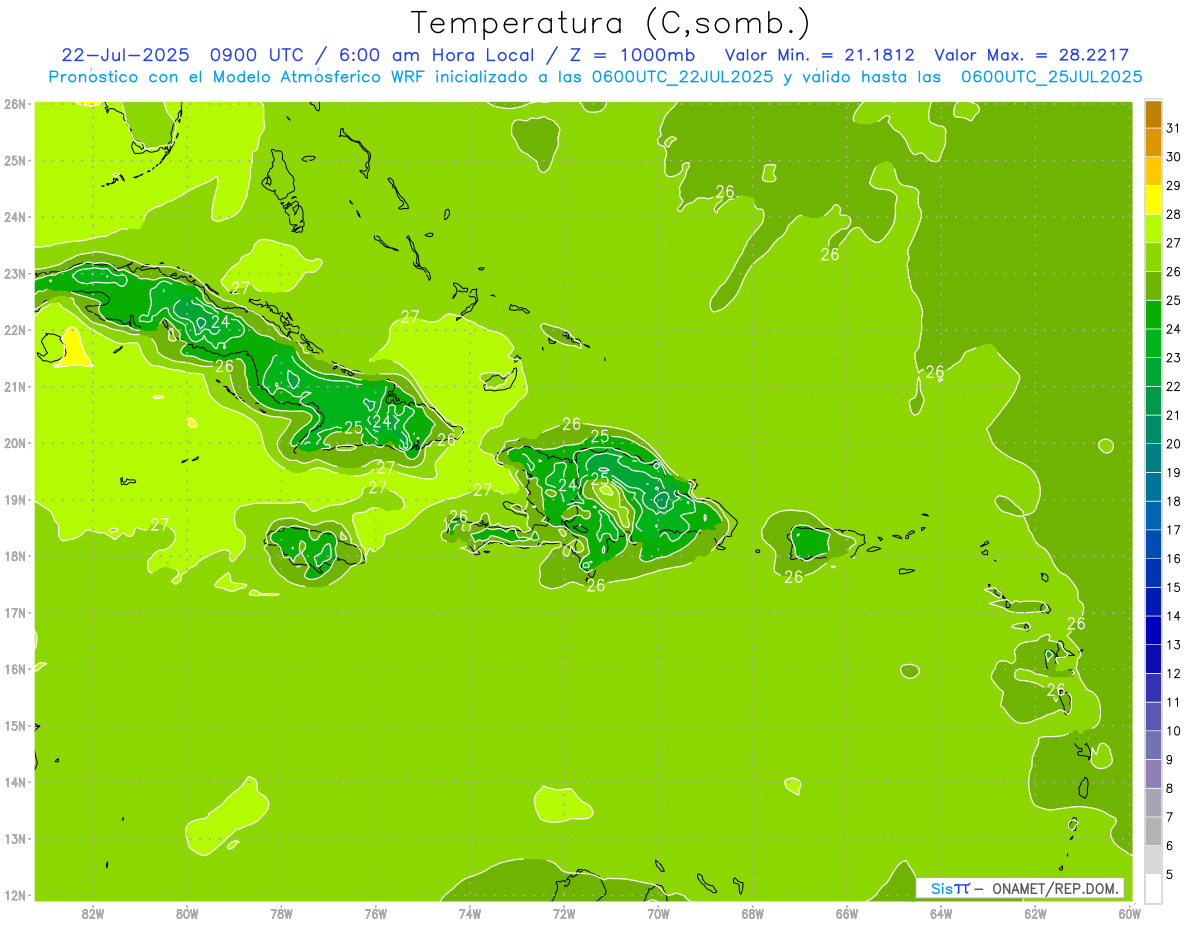Click the '74W' longitude axis label
The width and height of the screenshot is (1200, 927).
(x=470, y=913)
